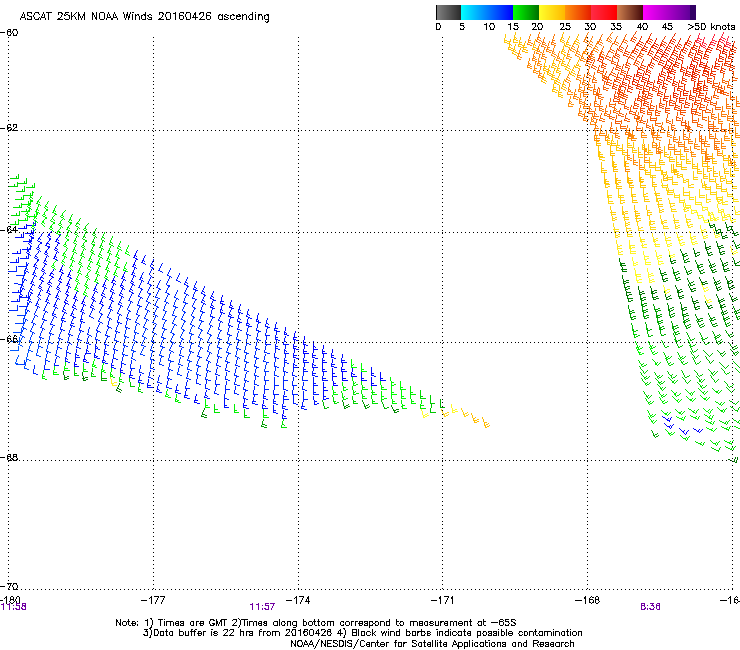This screenshot has height=650, width=740.
Task: Click the '>50 knots' legend label
Action: point(711,27)
